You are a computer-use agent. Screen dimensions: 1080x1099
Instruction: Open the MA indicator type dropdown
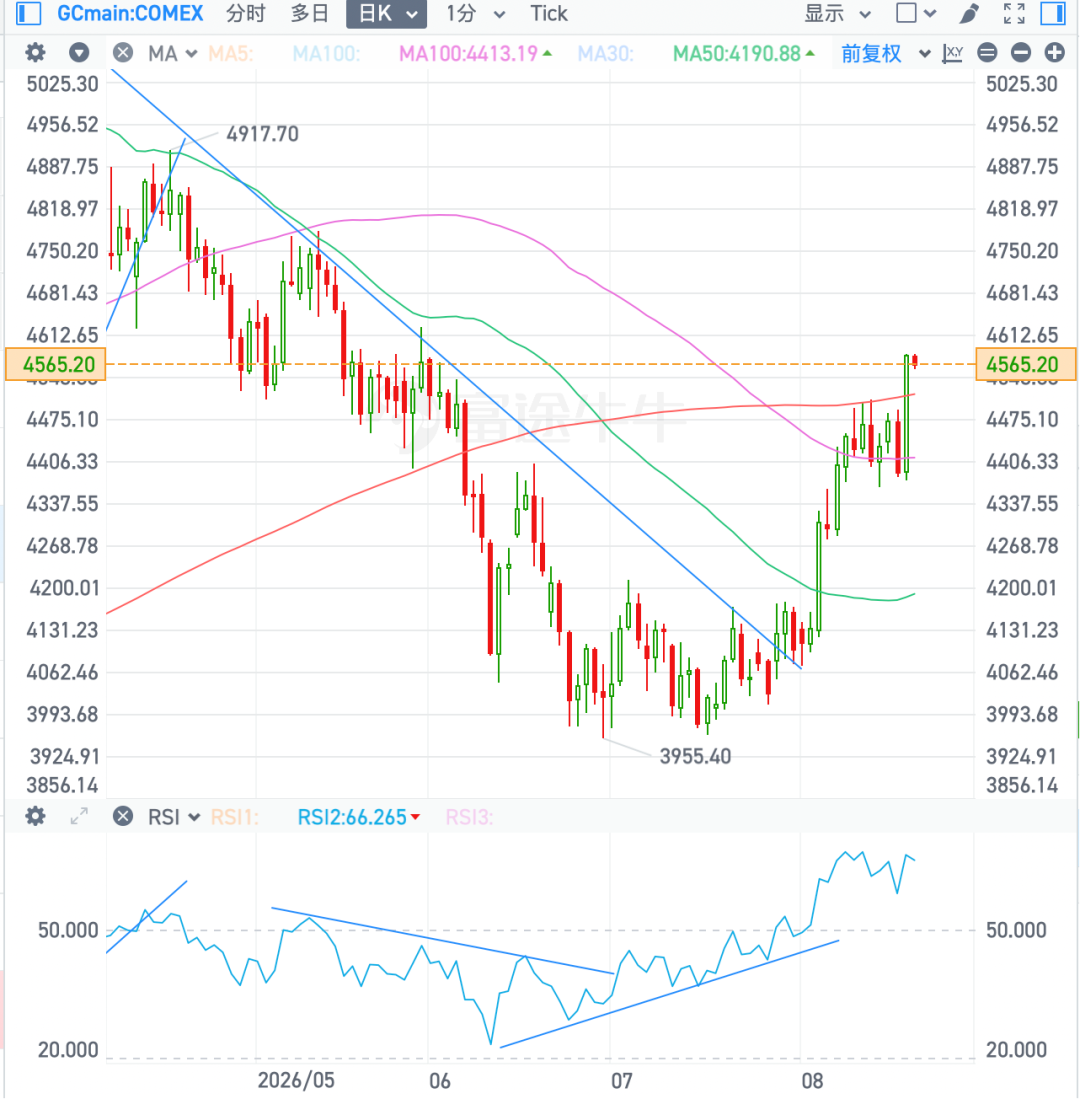(172, 53)
